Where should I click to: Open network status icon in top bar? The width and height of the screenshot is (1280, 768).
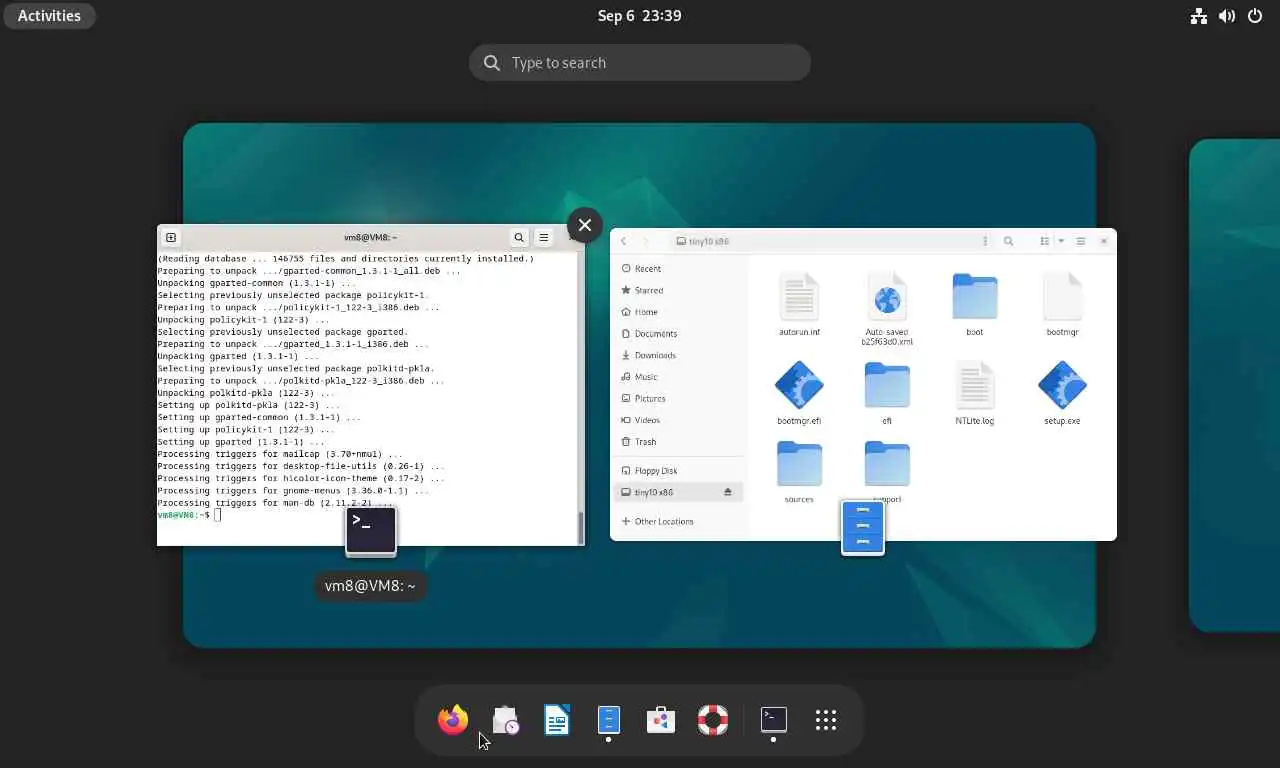tap(1199, 15)
